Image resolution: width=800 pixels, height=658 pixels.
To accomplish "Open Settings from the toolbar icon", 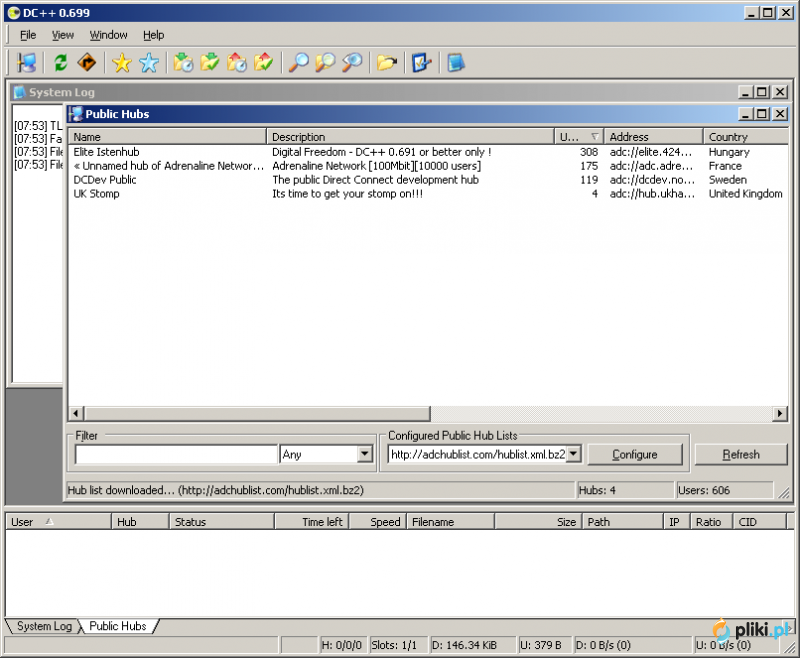I will (x=421, y=63).
